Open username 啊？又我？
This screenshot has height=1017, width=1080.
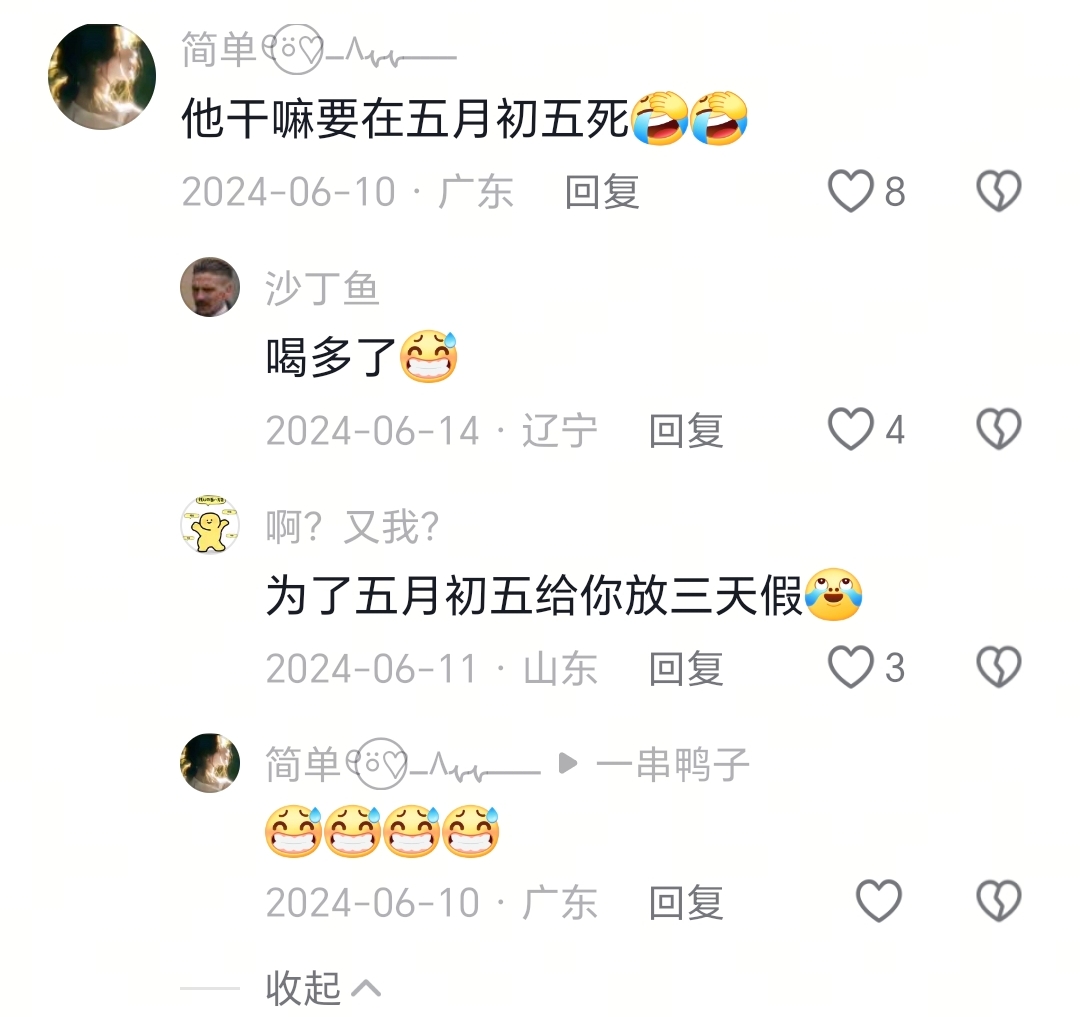[353, 527]
